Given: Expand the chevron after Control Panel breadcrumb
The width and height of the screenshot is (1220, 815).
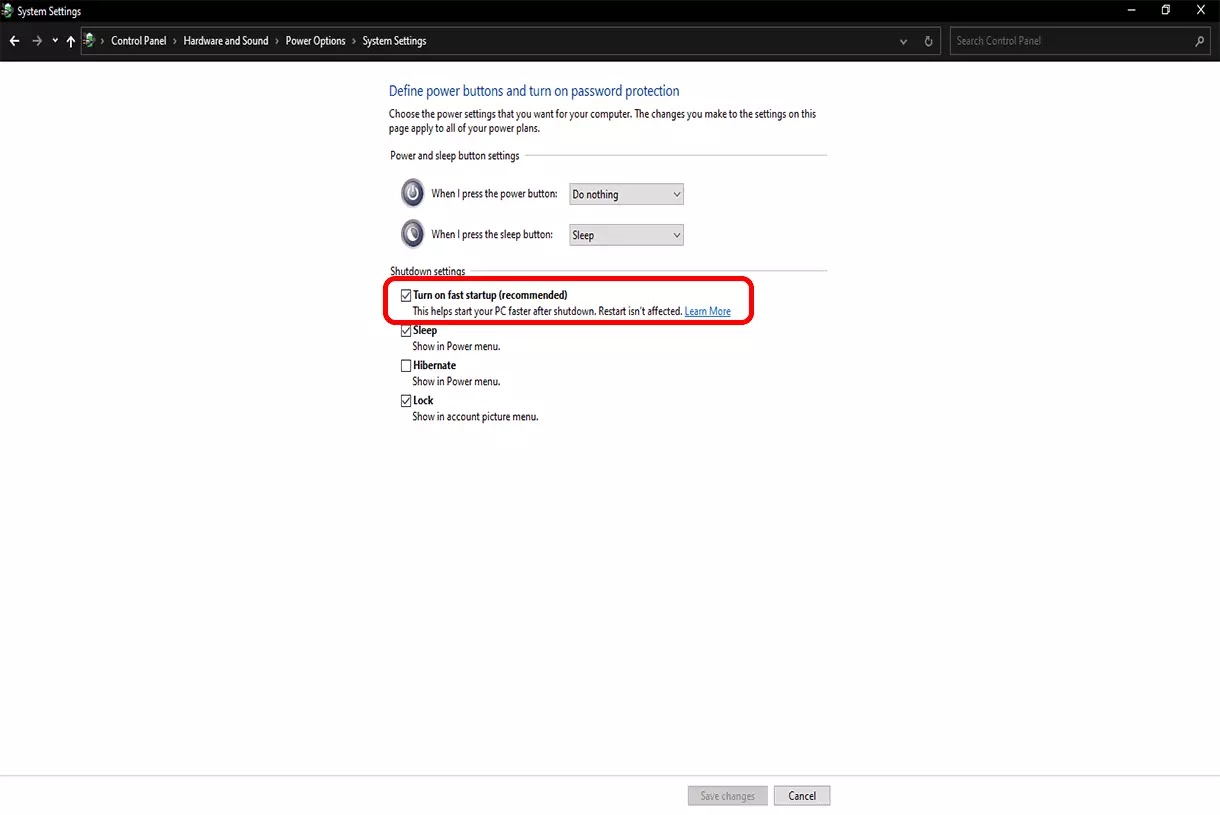Looking at the screenshot, I should point(175,41).
